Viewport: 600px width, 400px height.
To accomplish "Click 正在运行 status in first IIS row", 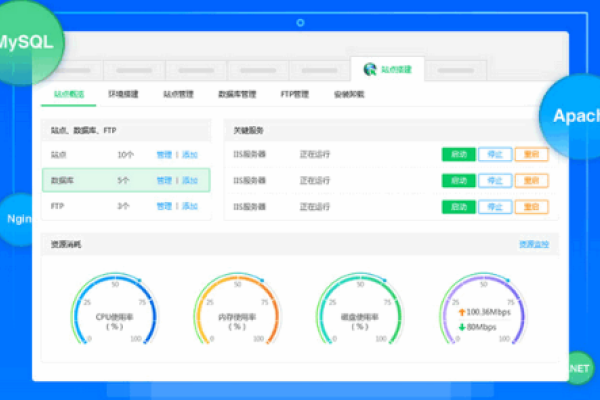I will click(x=315, y=154).
